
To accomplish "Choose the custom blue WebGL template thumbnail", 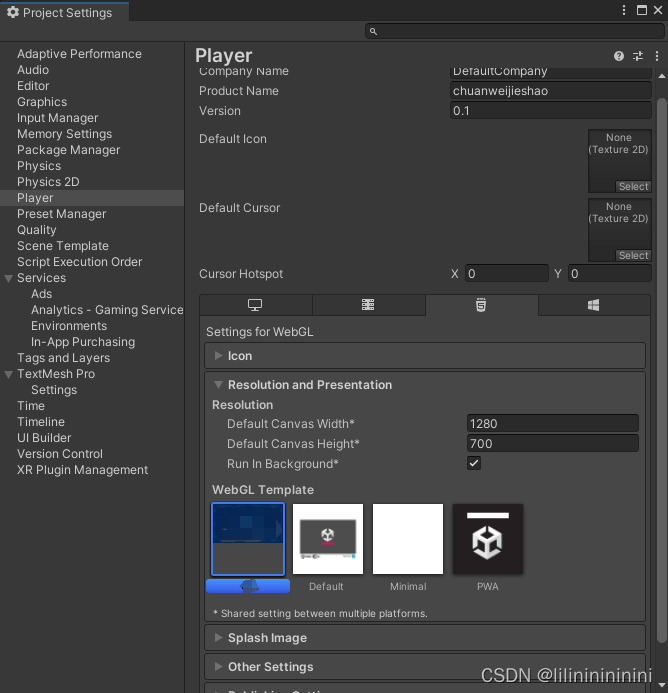I will pos(248,539).
